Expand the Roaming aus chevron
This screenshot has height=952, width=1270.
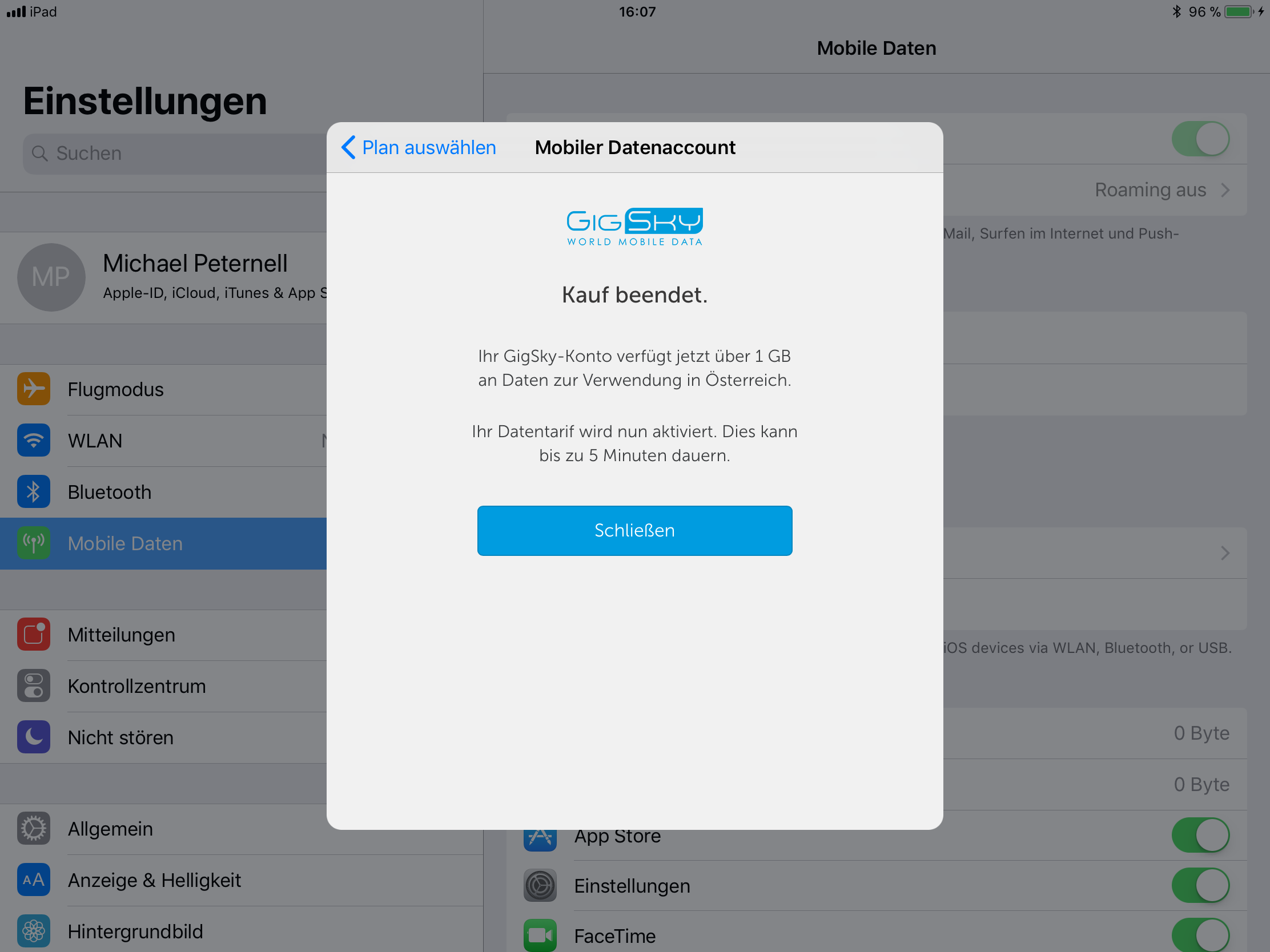1225,190
